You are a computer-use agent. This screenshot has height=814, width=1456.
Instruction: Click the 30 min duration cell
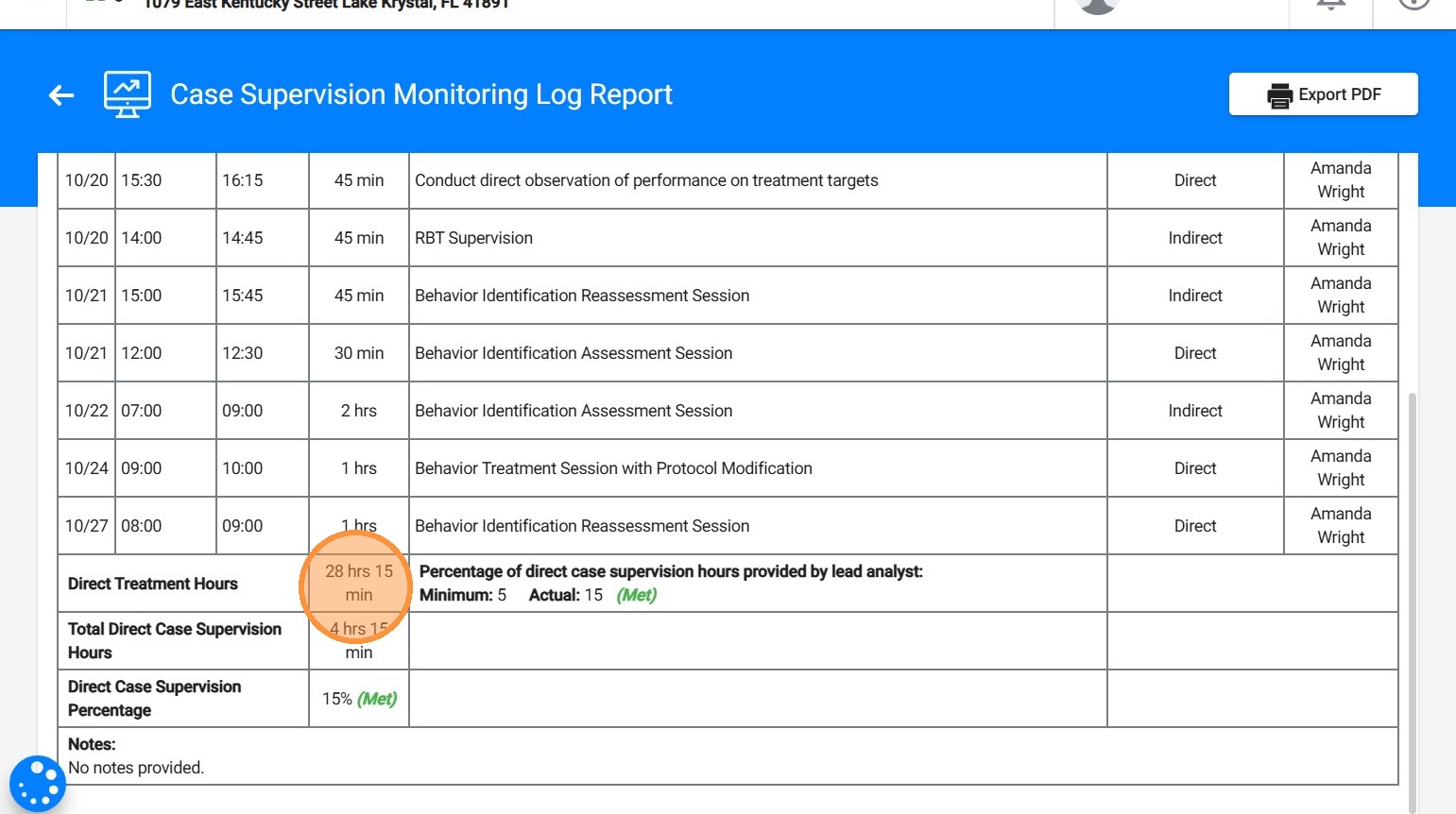click(359, 353)
